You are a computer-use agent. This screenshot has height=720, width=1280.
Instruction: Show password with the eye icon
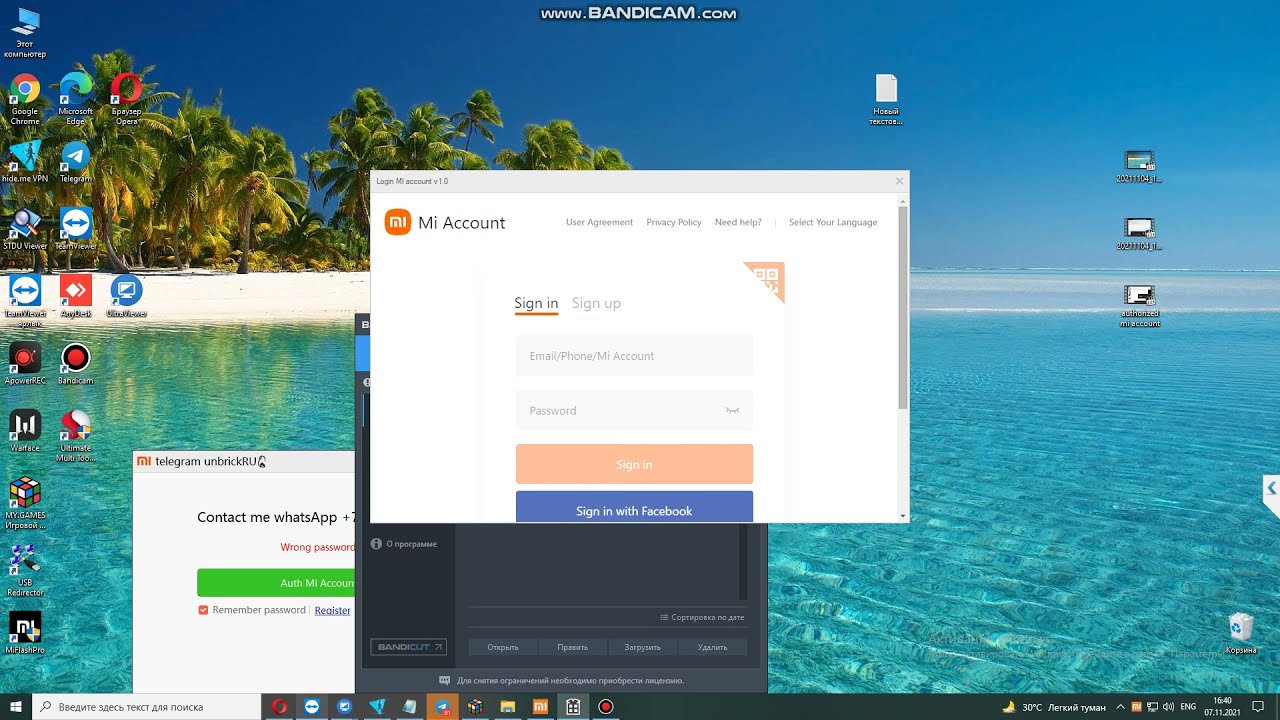[732, 411]
